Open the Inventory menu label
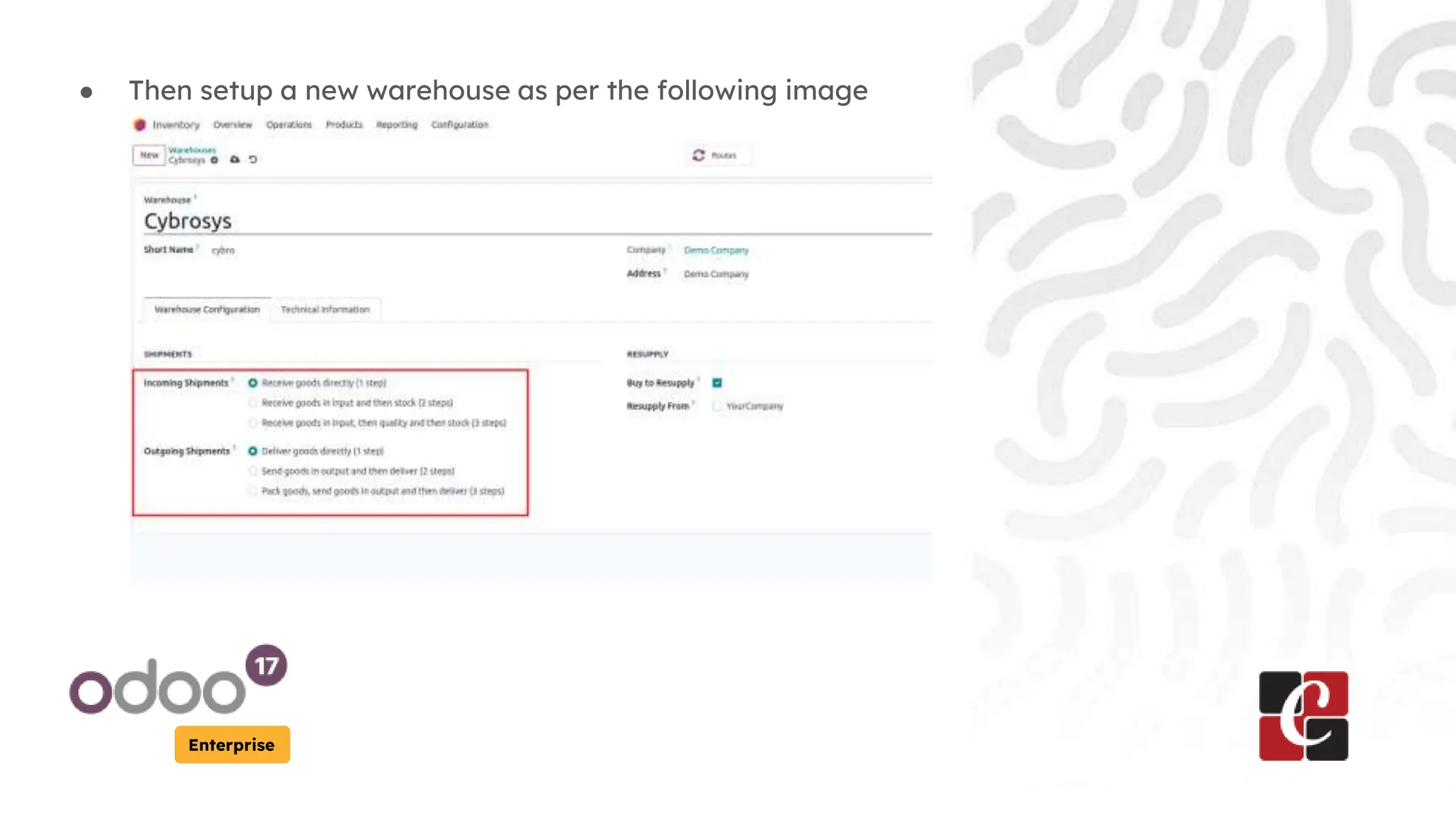 point(176,125)
